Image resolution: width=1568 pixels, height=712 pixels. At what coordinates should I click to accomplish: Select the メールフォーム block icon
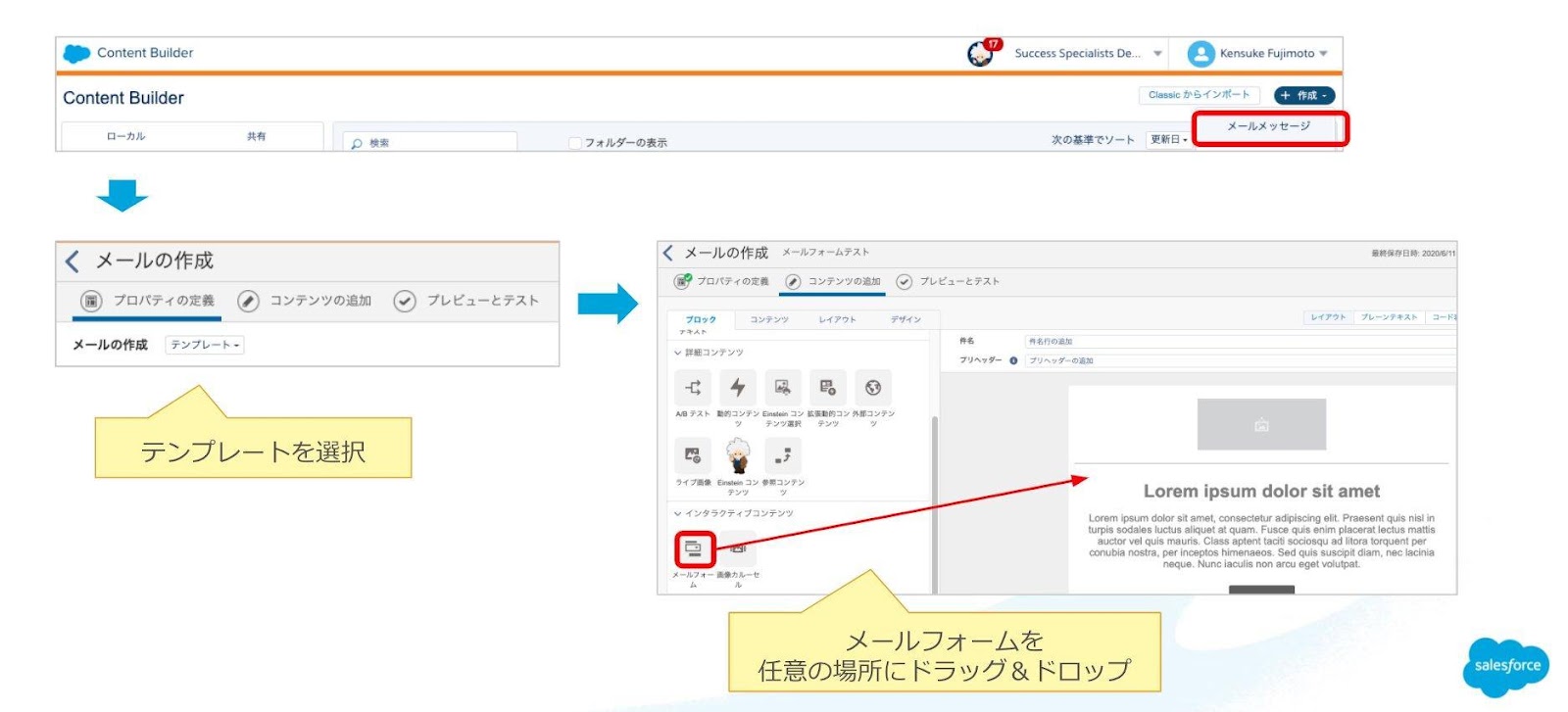point(694,548)
